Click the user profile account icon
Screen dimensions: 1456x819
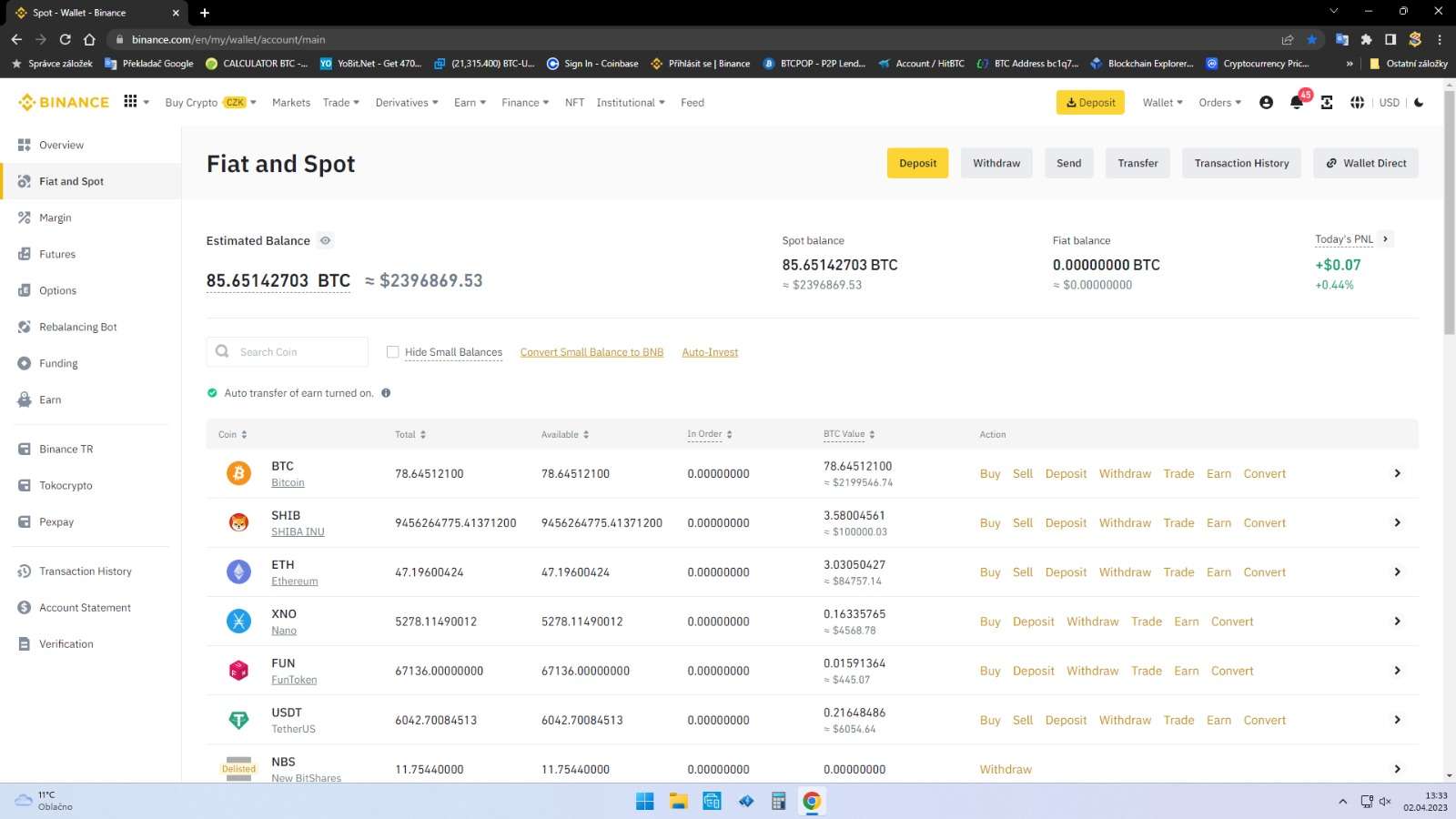(1266, 103)
